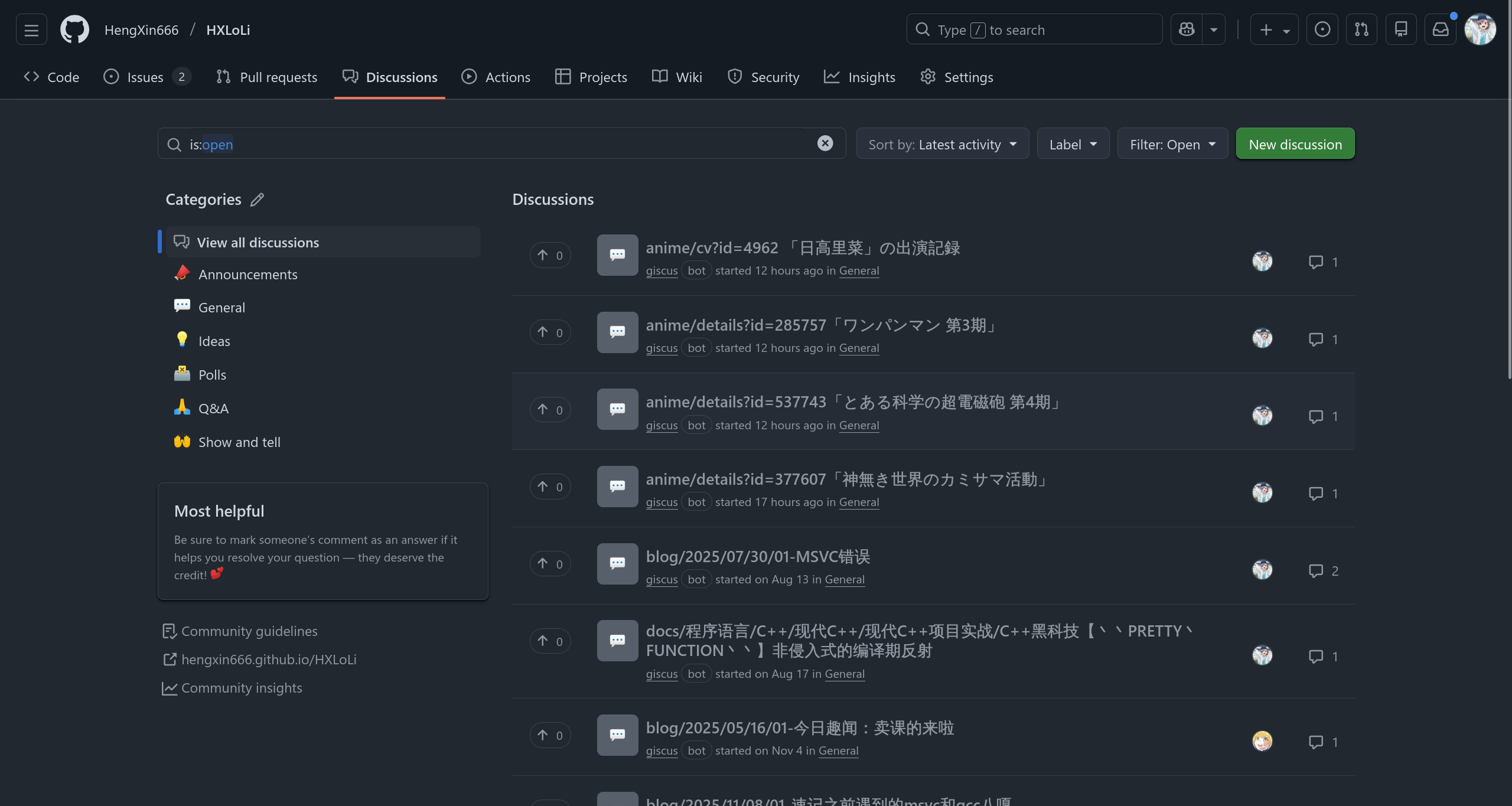Open the hamburger navigation menu

click(31, 30)
